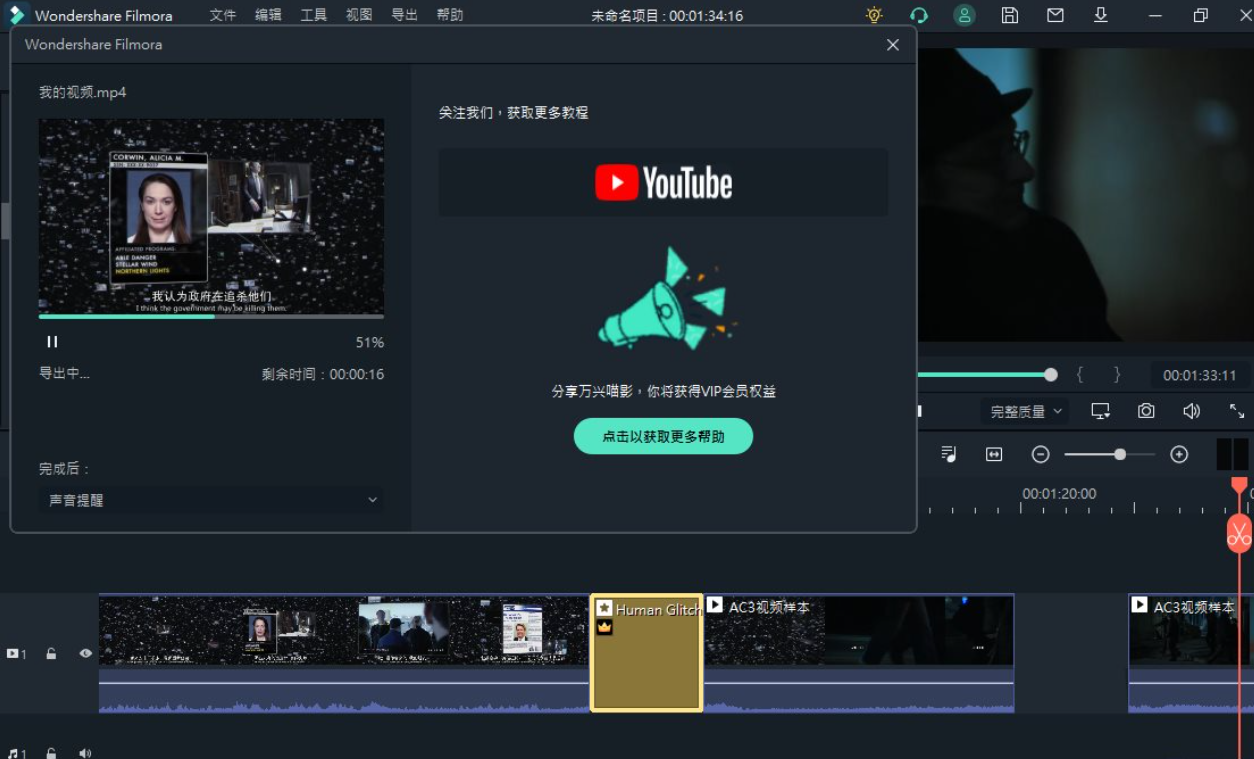
Task: Click the export preview thumbnail
Action: point(211,216)
